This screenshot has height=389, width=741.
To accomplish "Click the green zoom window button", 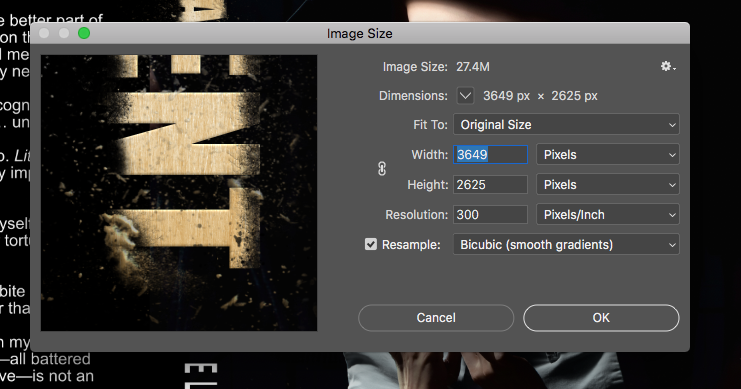I will [x=84, y=33].
